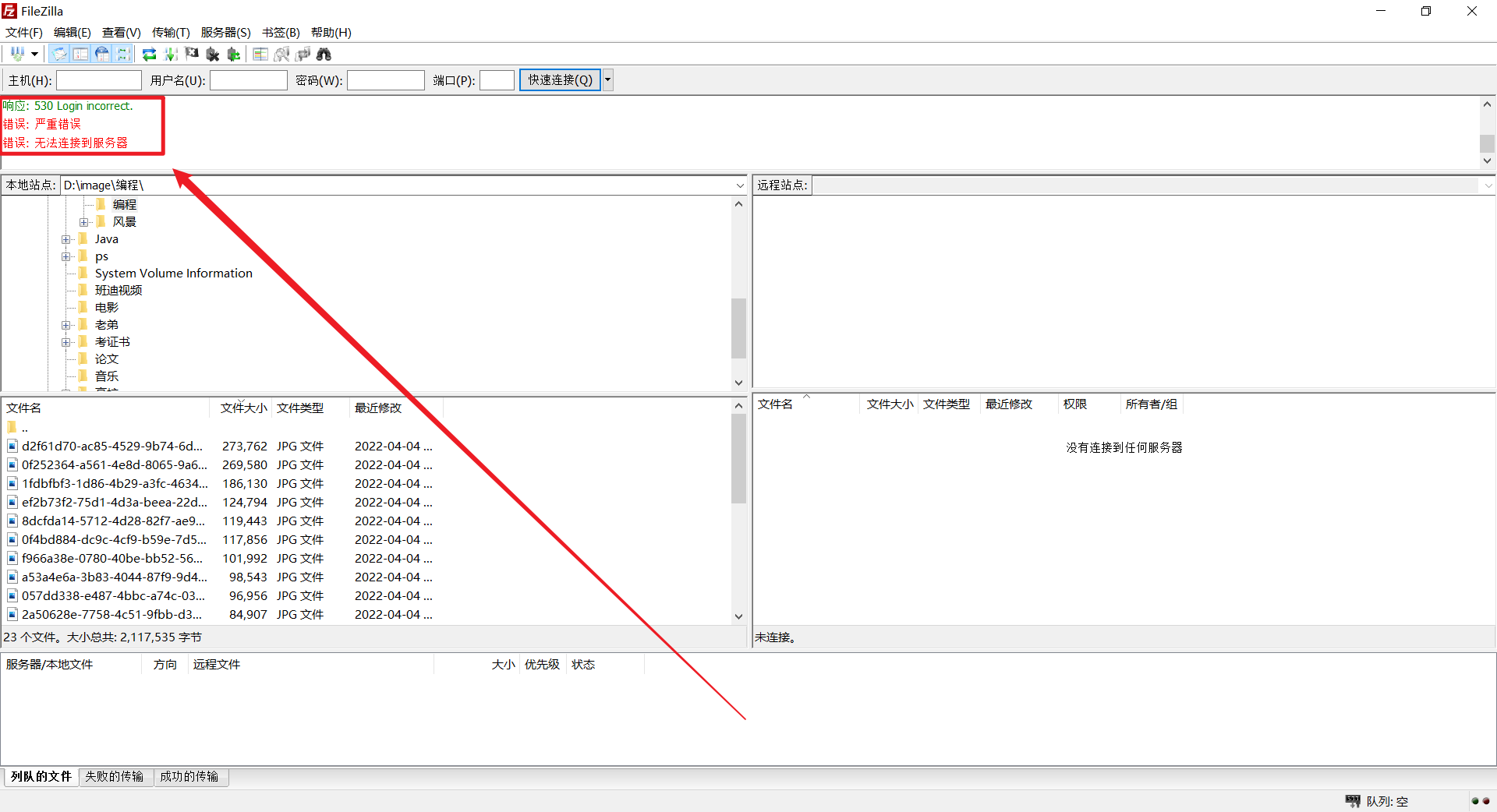Screen dimensions: 1497x812
Task: Open the quick connect history dropdown
Action: (x=608, y=80)
